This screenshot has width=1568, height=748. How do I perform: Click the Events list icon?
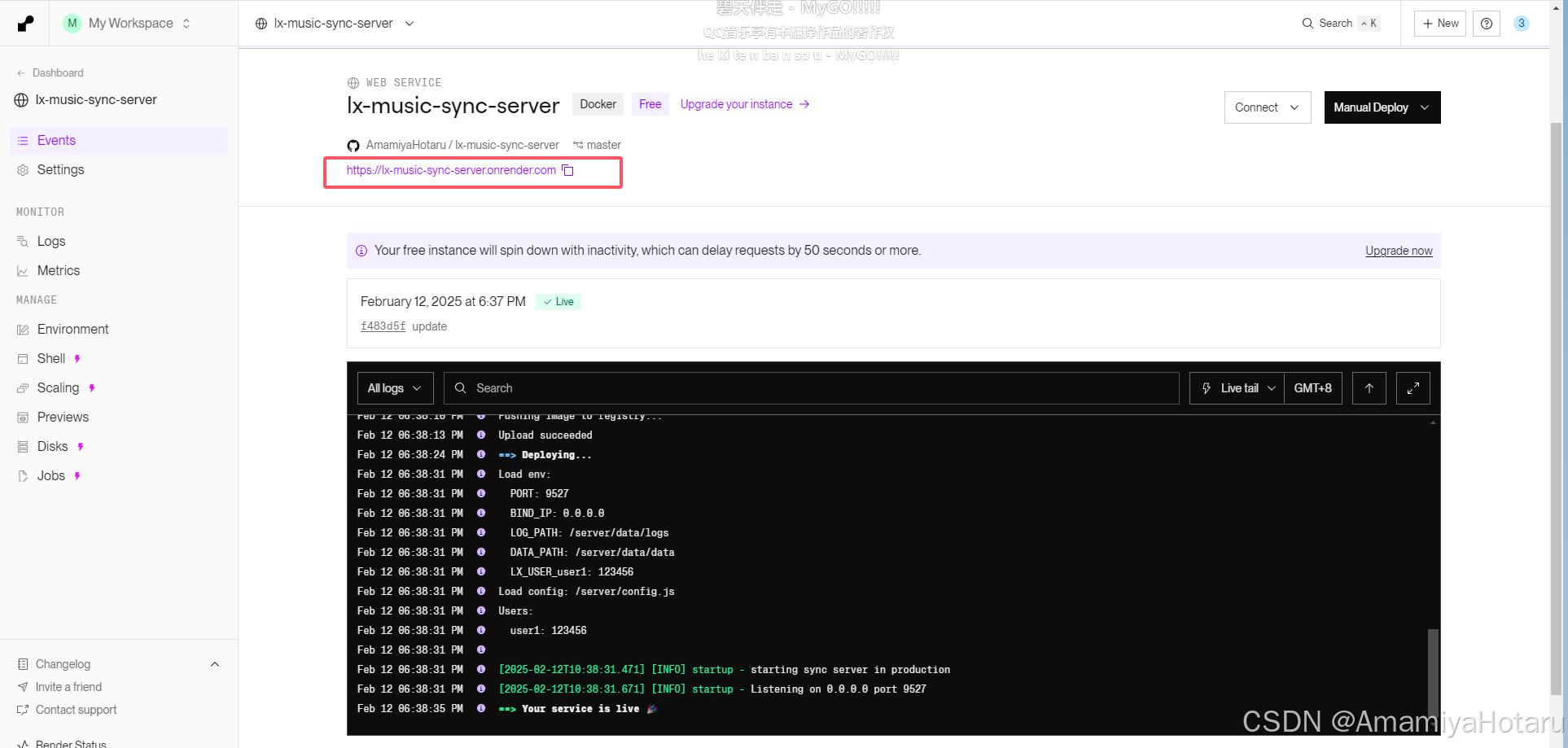click(23, 141)
